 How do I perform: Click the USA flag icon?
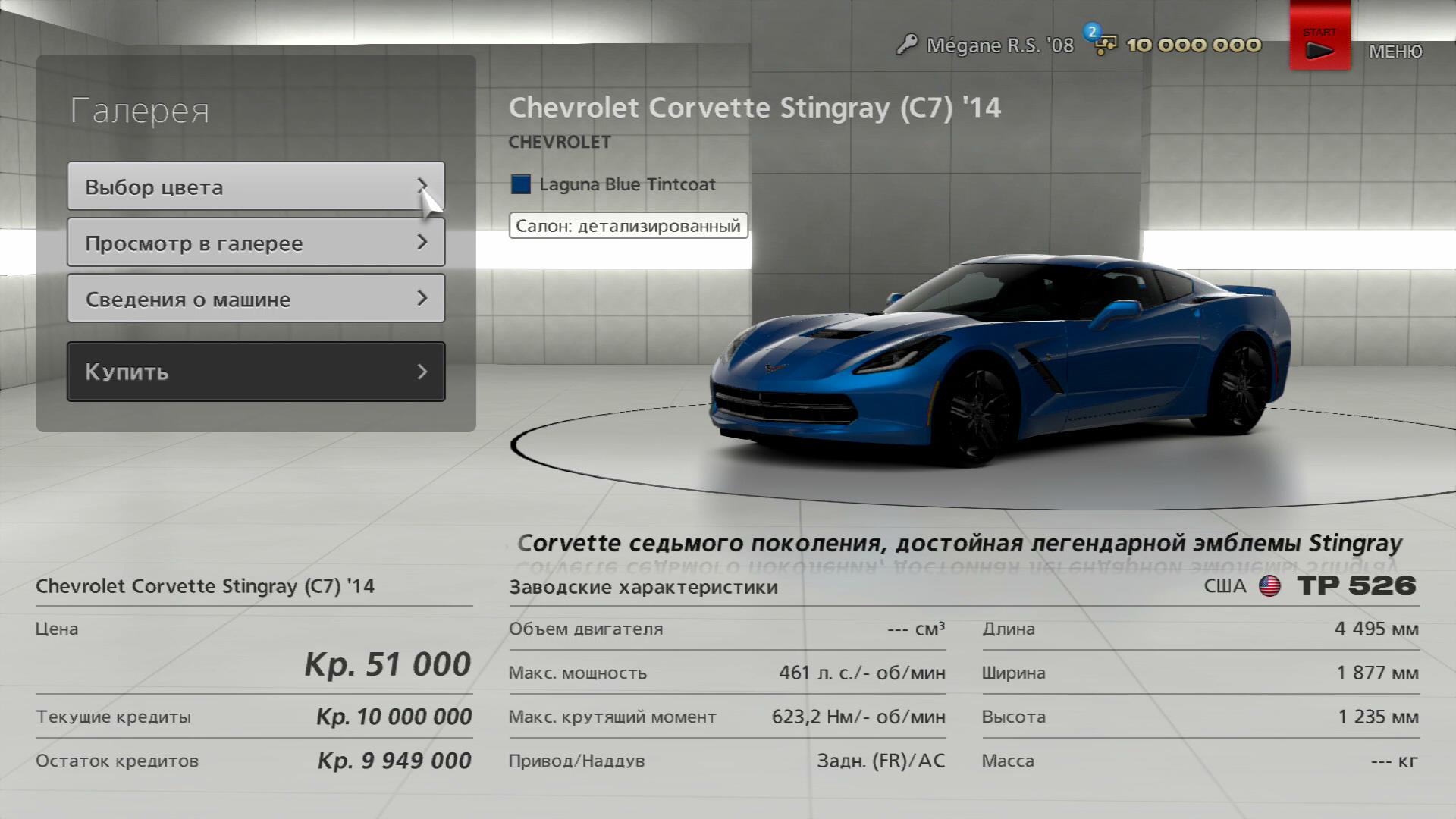click(x=1269, y=586)
